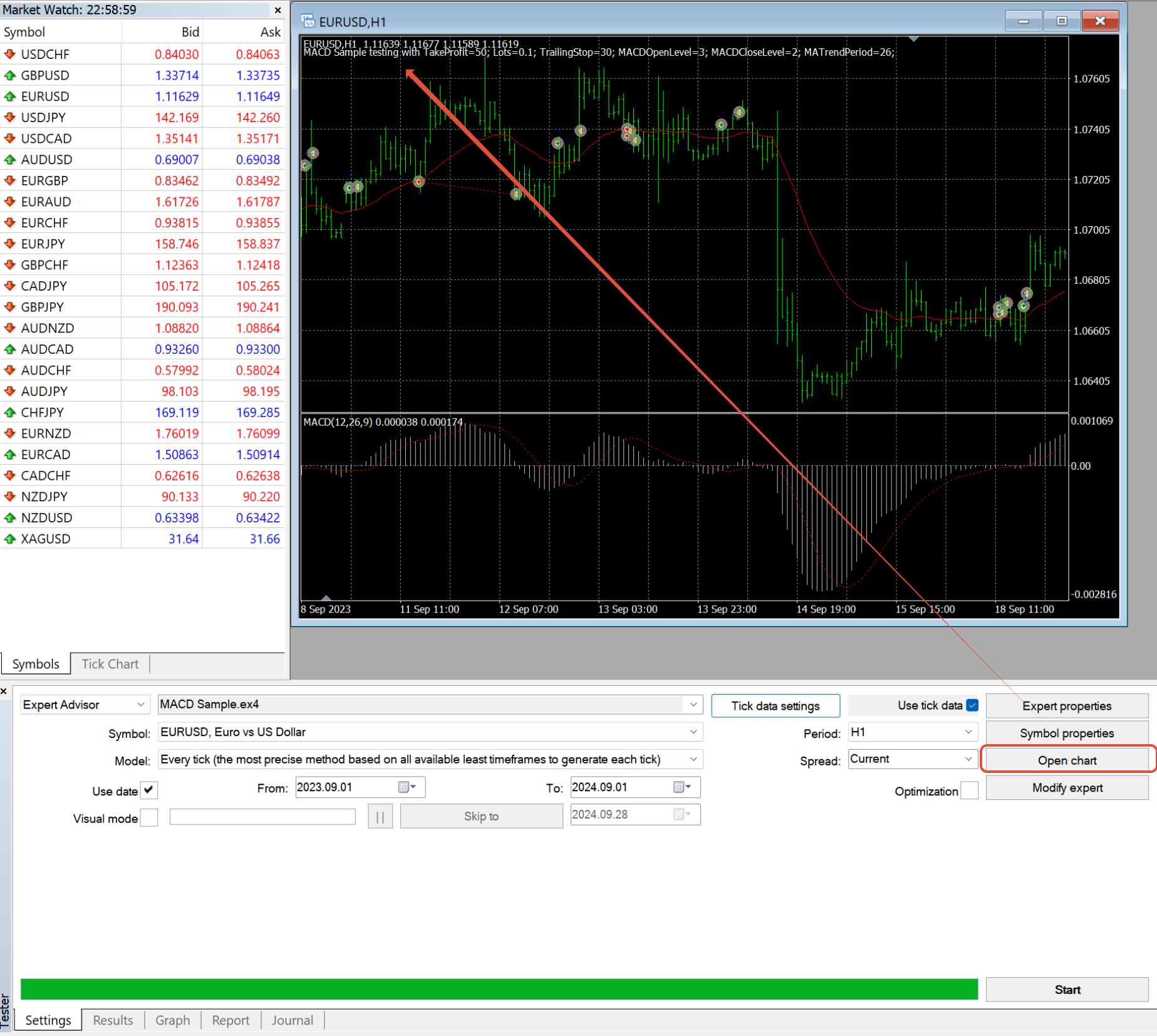Click the EURUSD up-arrow icon in Market Watch
Screen dimensions: 1157x1036
click(10, 96)
